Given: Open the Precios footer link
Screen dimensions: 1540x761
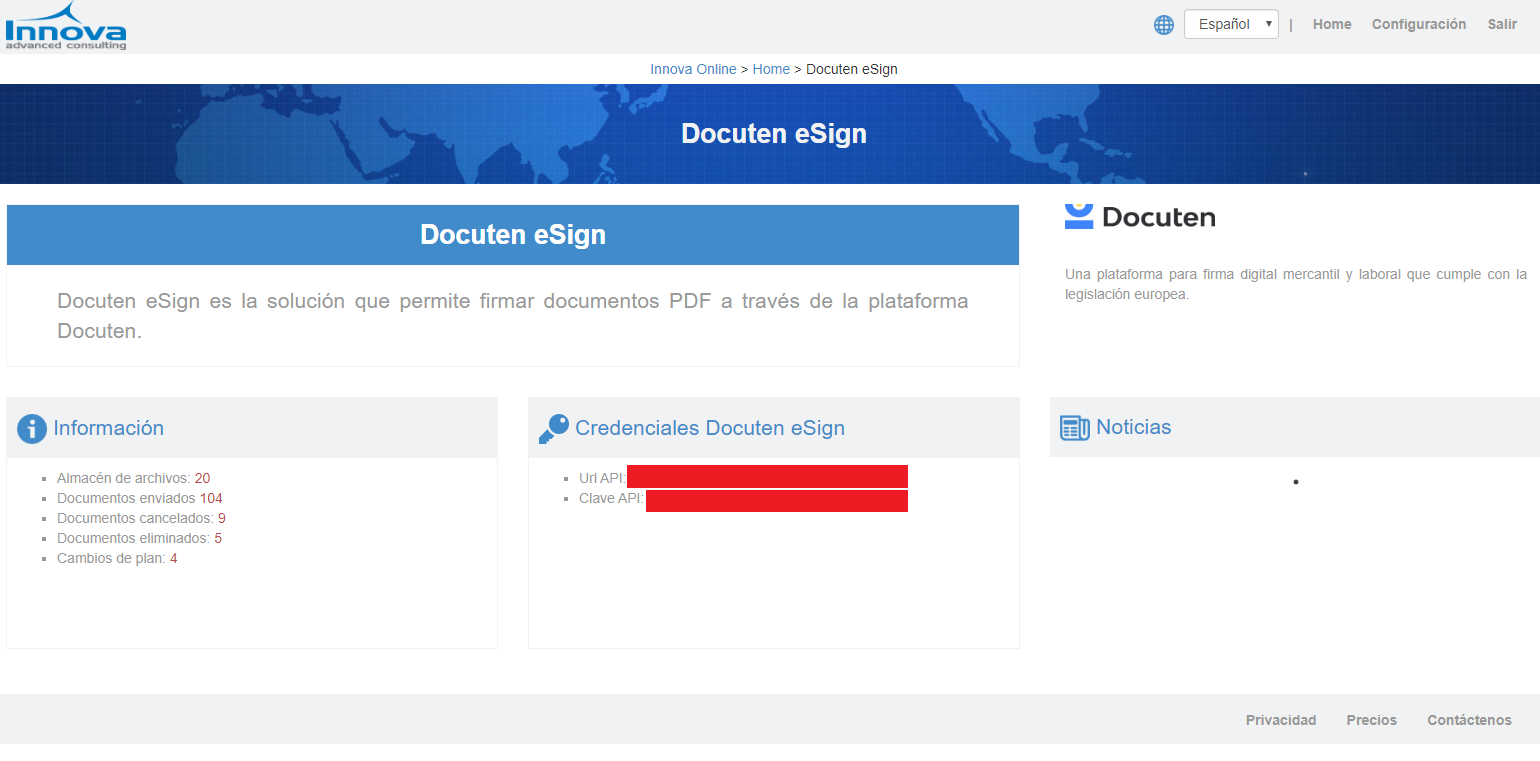Looking at the screenshot, I should coord(1372,720).
